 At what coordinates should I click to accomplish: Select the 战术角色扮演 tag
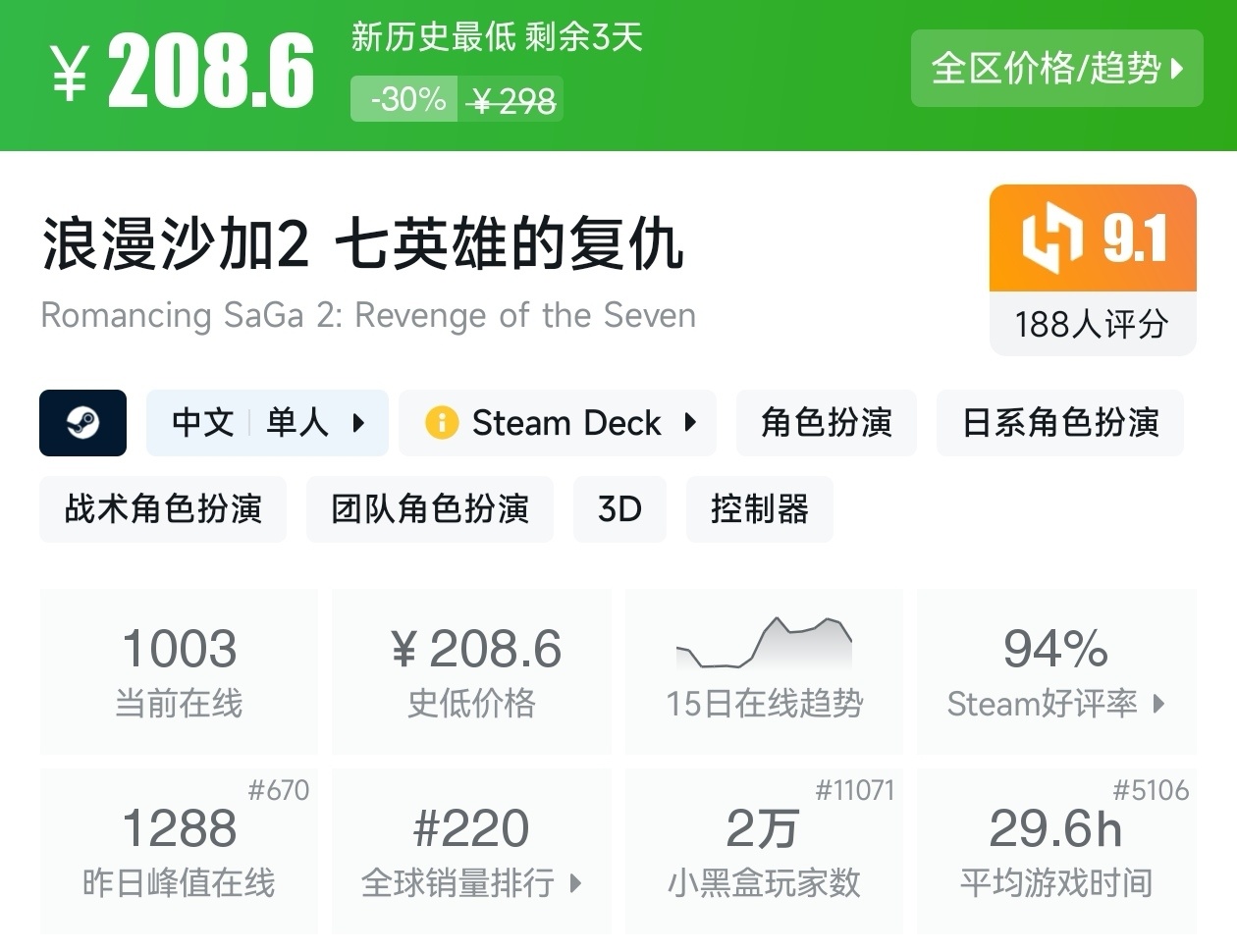163,509
